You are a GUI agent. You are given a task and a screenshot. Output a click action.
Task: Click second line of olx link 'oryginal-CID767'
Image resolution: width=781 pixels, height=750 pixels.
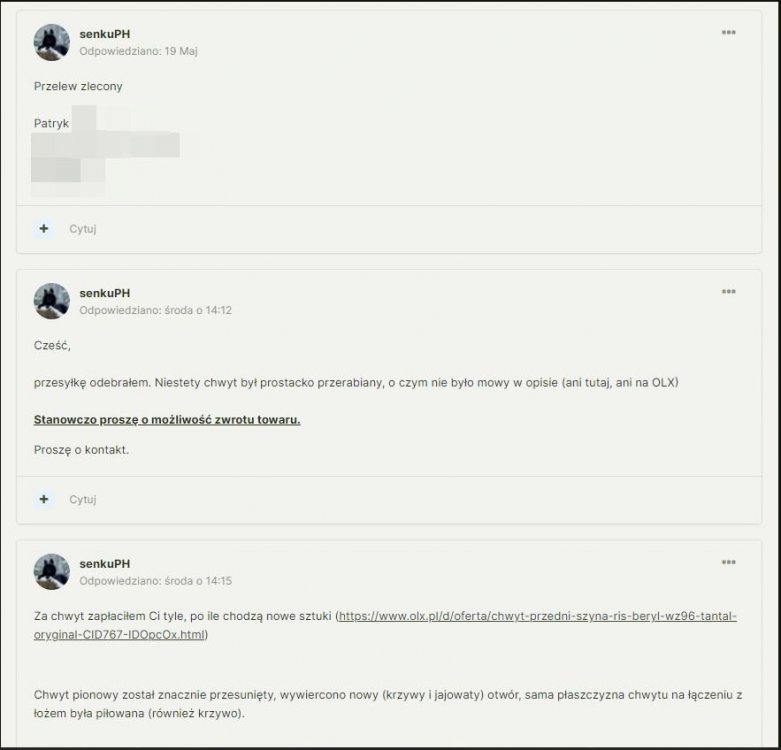coord(120,635)
